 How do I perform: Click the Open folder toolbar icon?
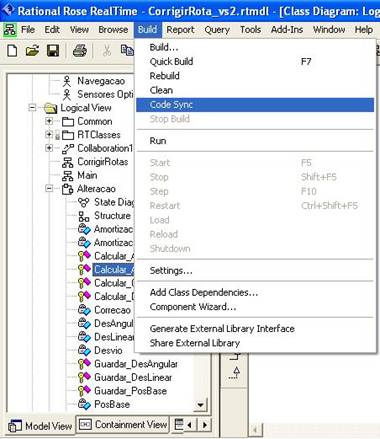tap(32, 51)
